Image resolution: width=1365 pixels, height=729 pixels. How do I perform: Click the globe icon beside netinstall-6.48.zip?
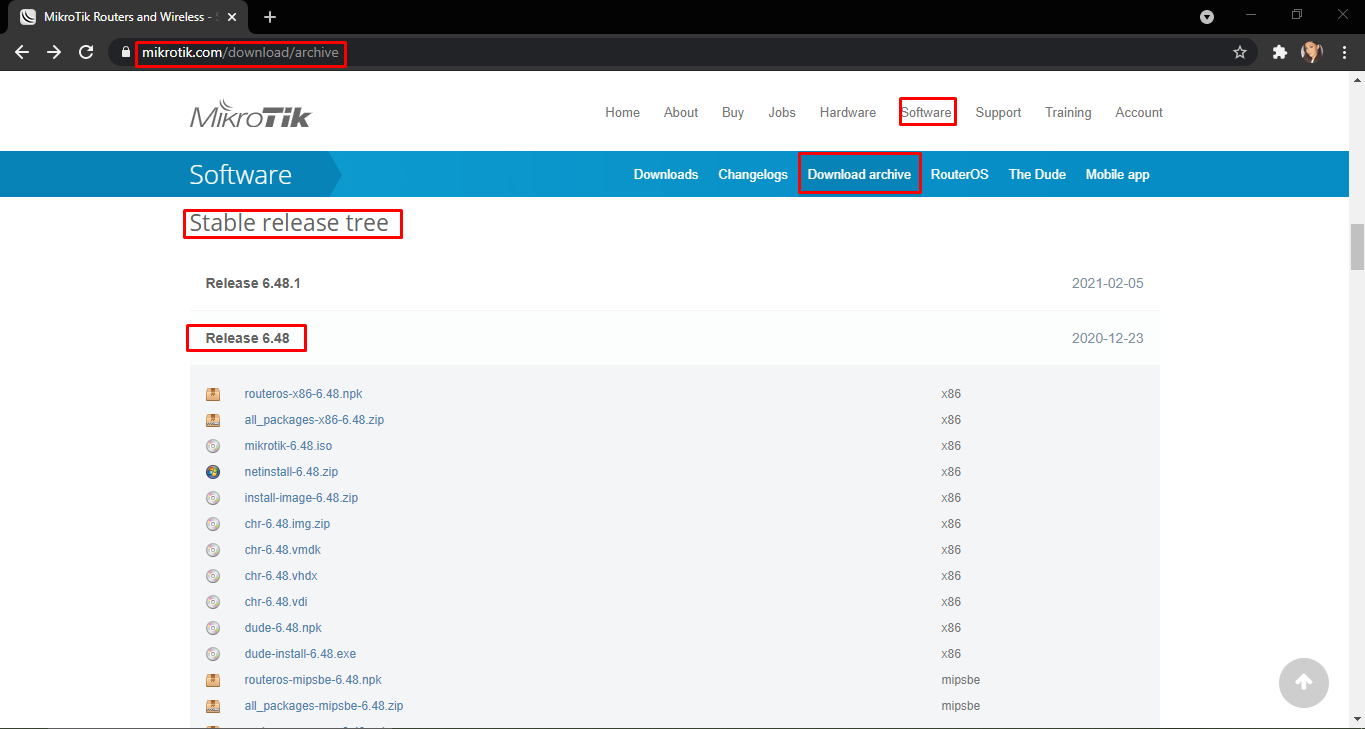tap(213, 471)
